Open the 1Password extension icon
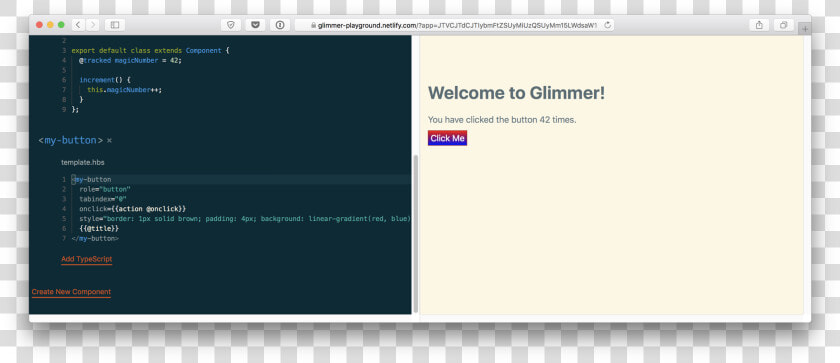This screenshot has height=363, width=840. tap(280, 25)
